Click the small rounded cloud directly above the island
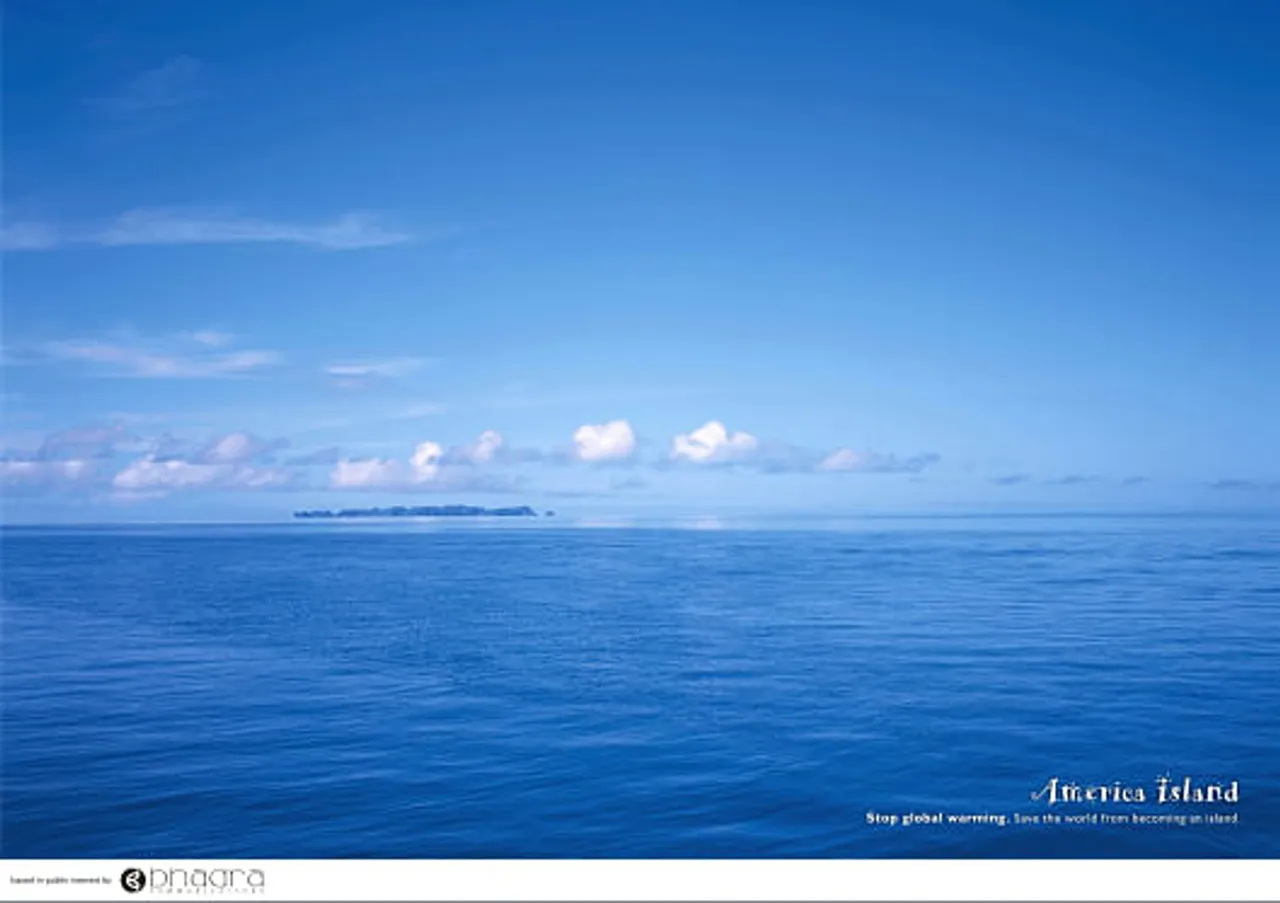Image resolution: width=1280 pixels, height=903 pixels. (x=427, y=459)
